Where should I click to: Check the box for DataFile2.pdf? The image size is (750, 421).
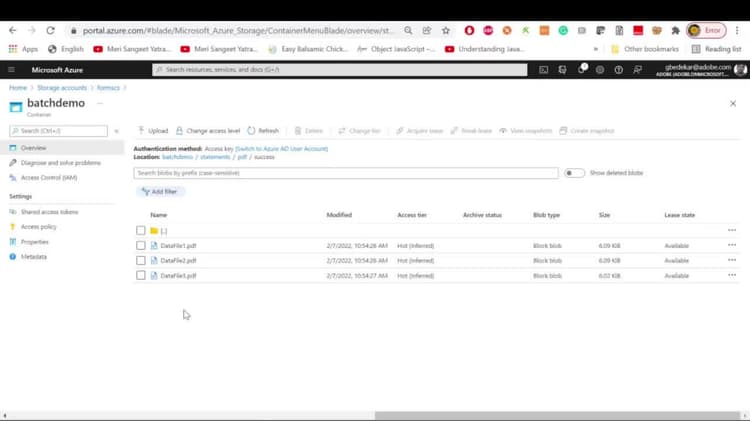pos(141,260)
